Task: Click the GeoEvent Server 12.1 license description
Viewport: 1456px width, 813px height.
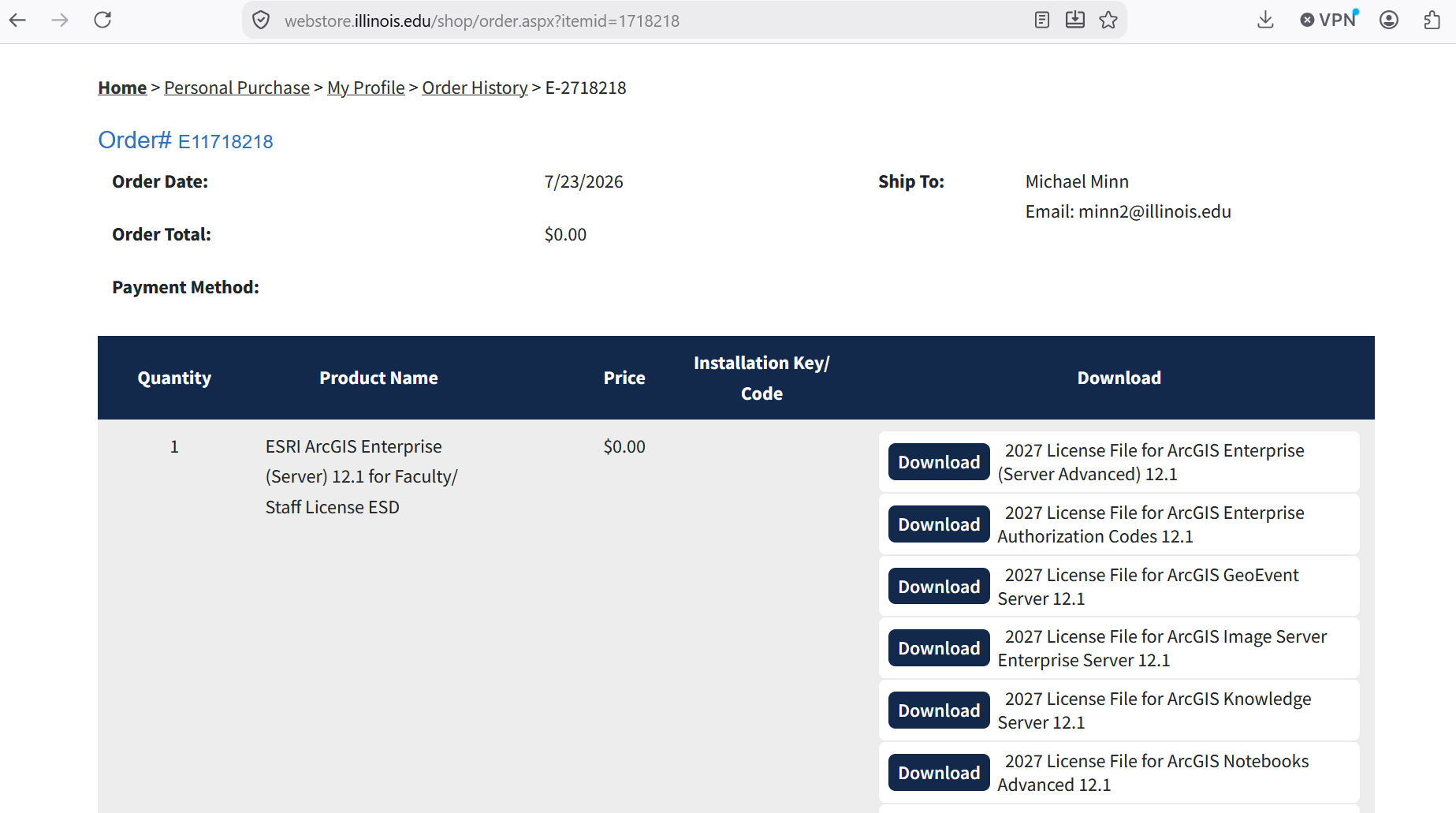Action: coord(1148,587)
